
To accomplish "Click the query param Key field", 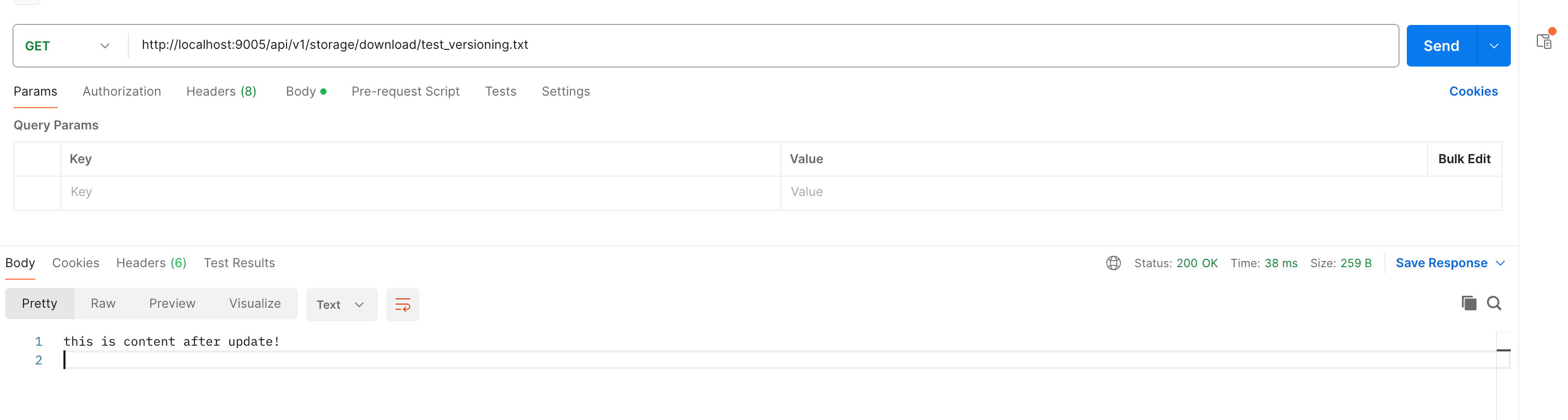I will 420,192.
